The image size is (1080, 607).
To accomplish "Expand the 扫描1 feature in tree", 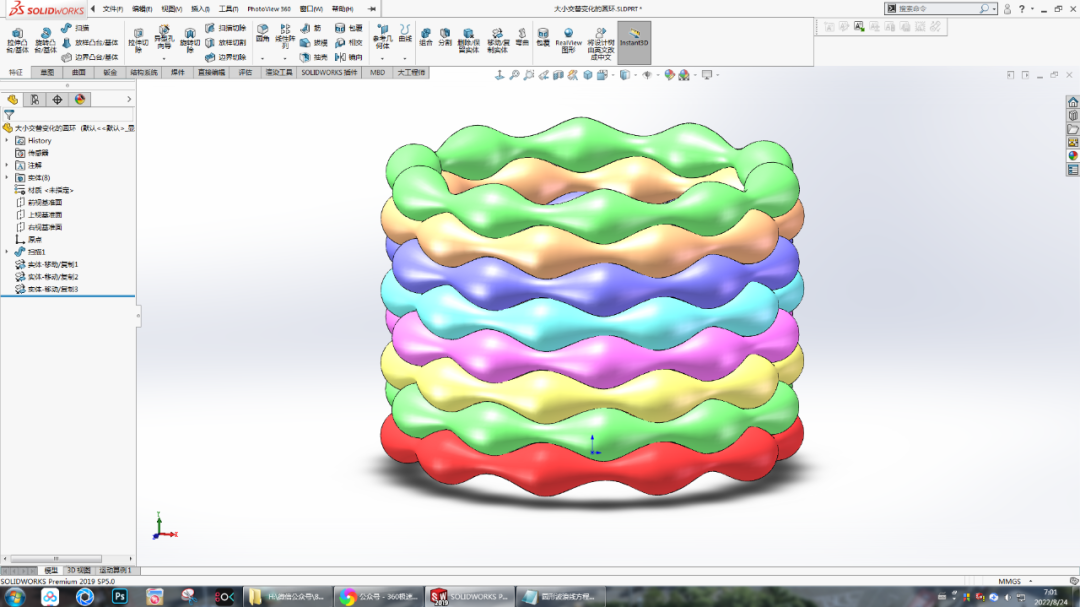I will (x=5, y=251).
